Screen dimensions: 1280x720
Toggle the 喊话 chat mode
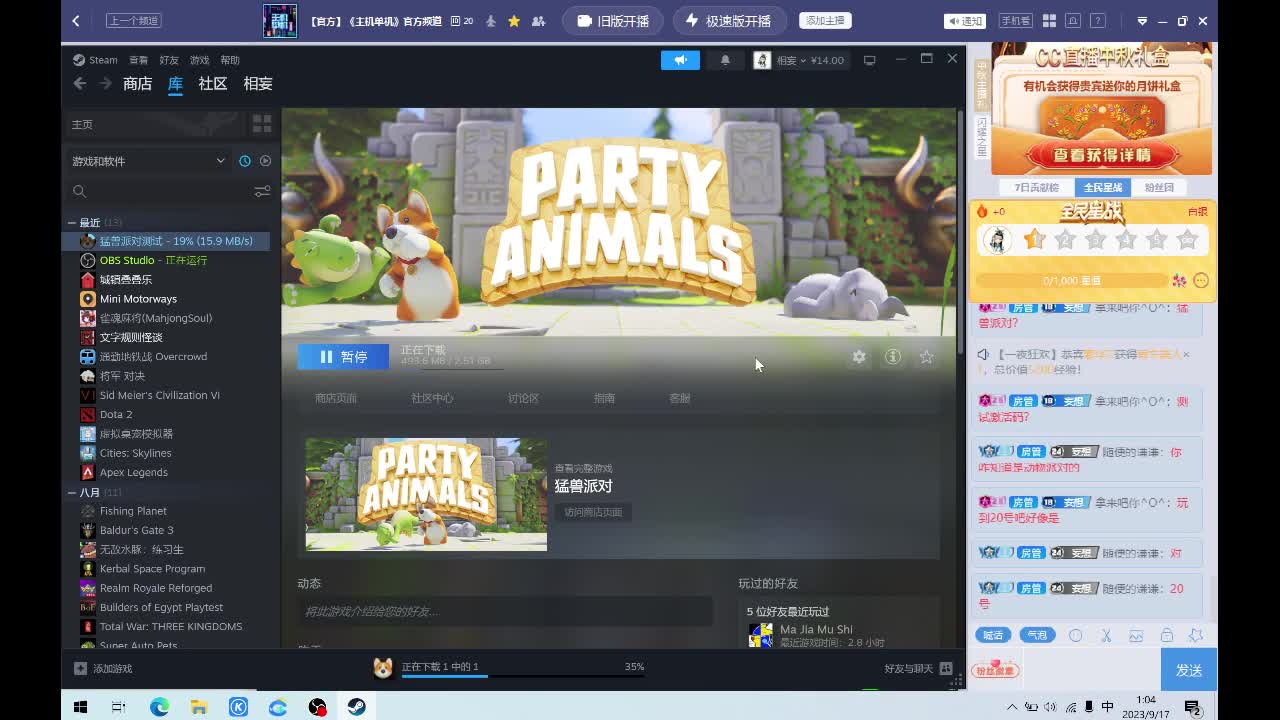tap(993, 635)
